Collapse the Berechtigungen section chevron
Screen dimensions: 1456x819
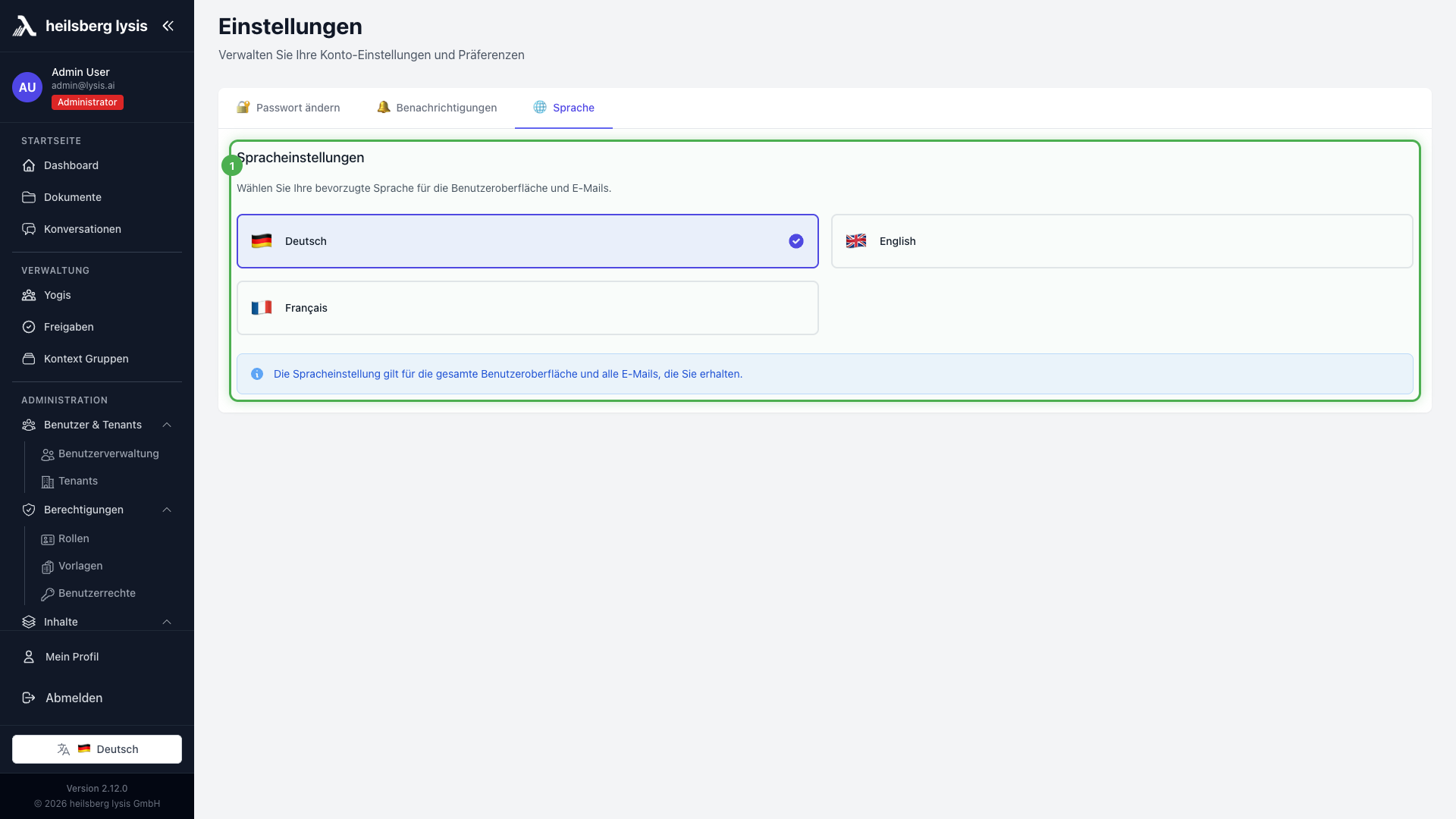pyautogui.click(x=167, y=510)
